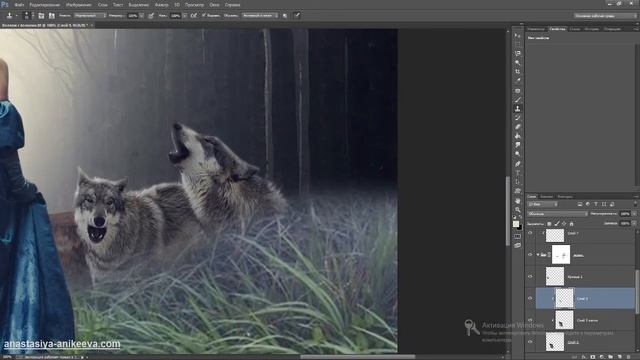The image size is (640, 360).
Task: Select the History Brush tool
Action: point(518,118)
